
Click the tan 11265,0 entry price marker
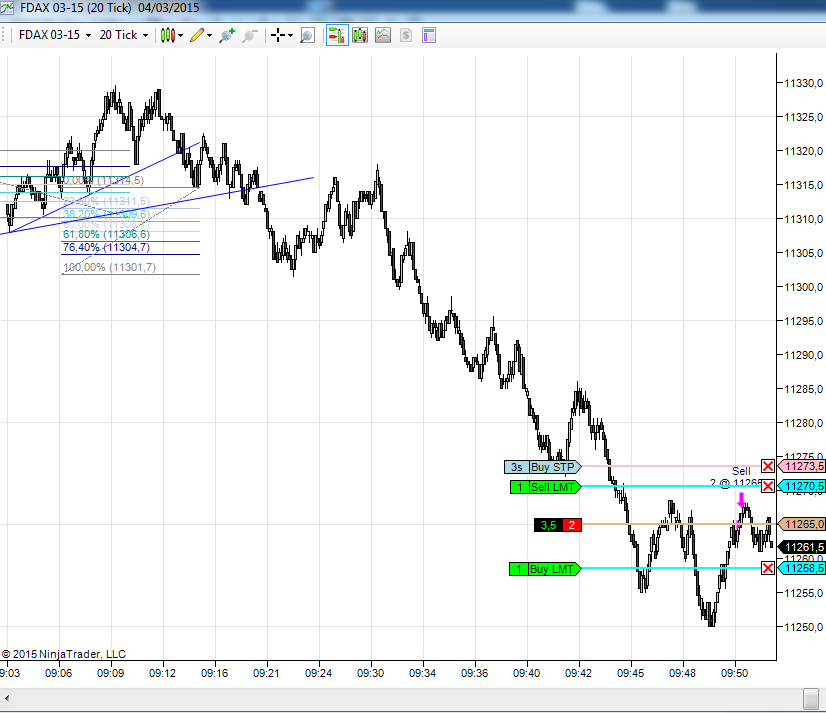point(802,524)
